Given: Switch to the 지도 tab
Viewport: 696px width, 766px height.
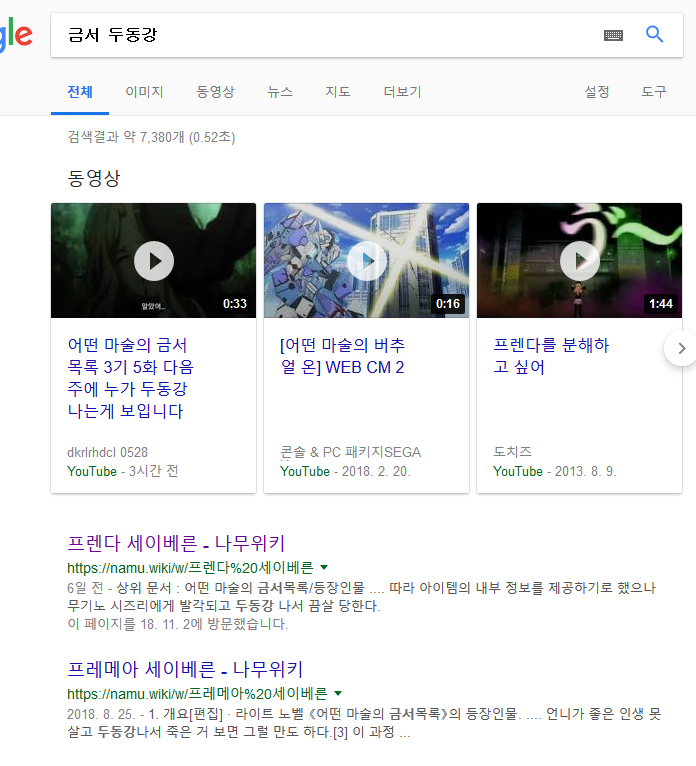Looking at the screenshot, I should click(338, 92).
